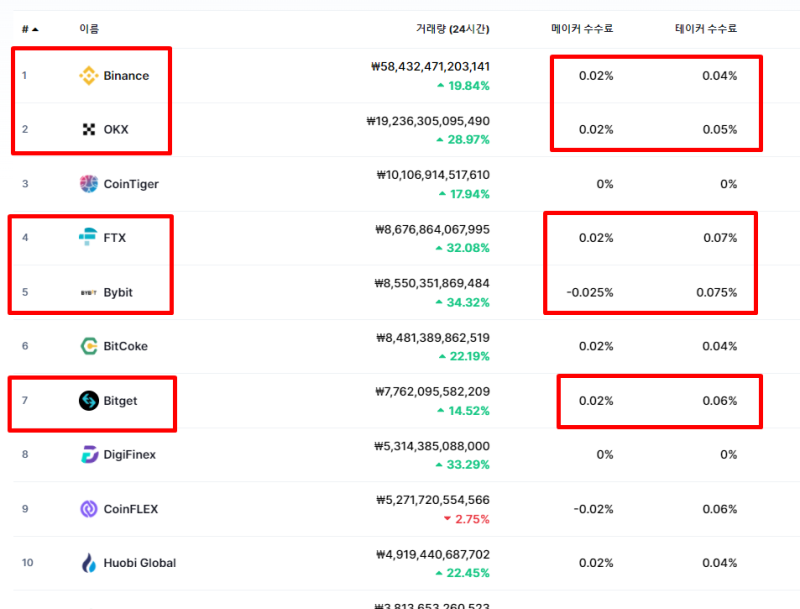The height and width of the screenshot is (609, 800).
Task: Sort table by 거래량 (24시간) header
Action: click(x=453, y=29)
